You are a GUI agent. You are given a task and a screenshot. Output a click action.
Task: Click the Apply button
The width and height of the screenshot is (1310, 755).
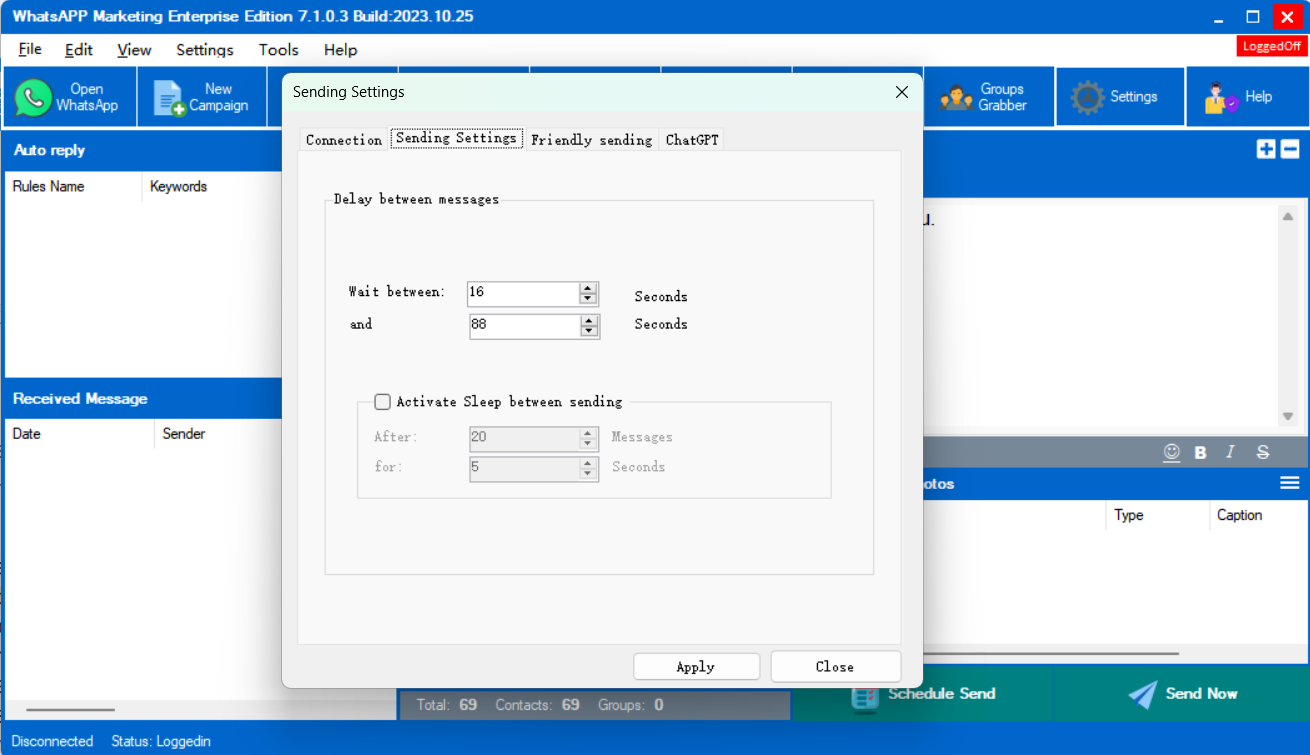coord(696,667)
